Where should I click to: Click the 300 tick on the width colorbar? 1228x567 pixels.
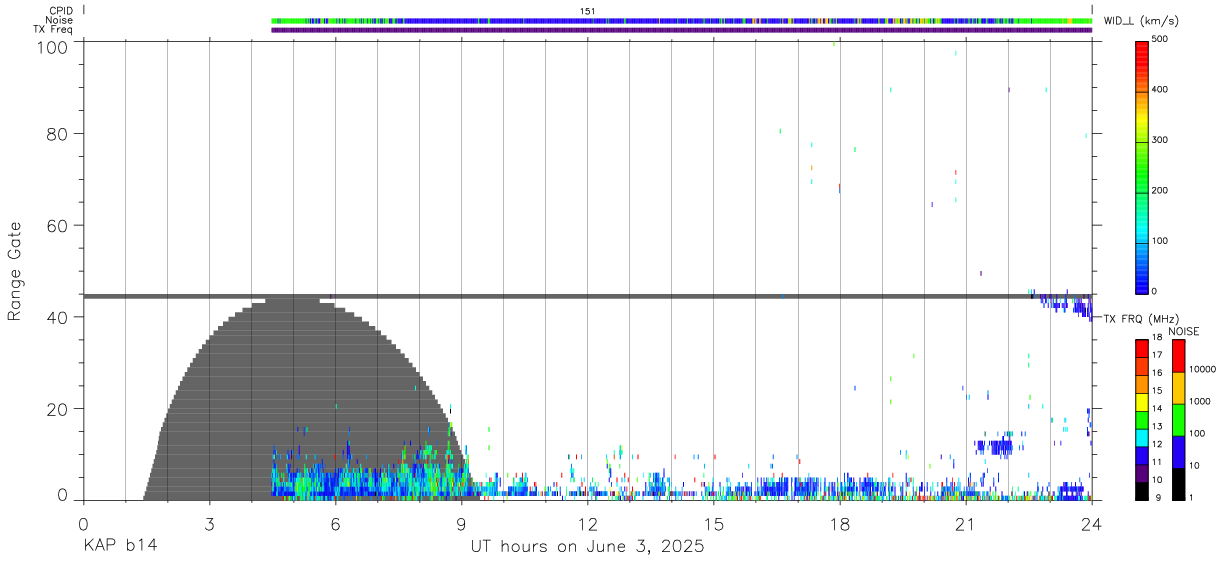click(1159, 140)
